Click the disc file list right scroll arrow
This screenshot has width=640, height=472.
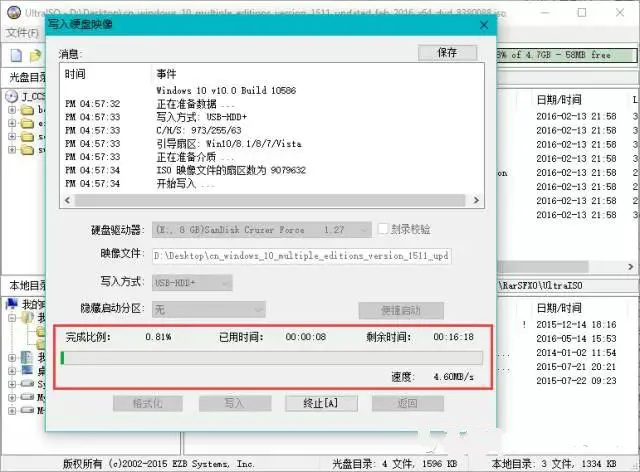pyautogui.click(x=631, y=267)
